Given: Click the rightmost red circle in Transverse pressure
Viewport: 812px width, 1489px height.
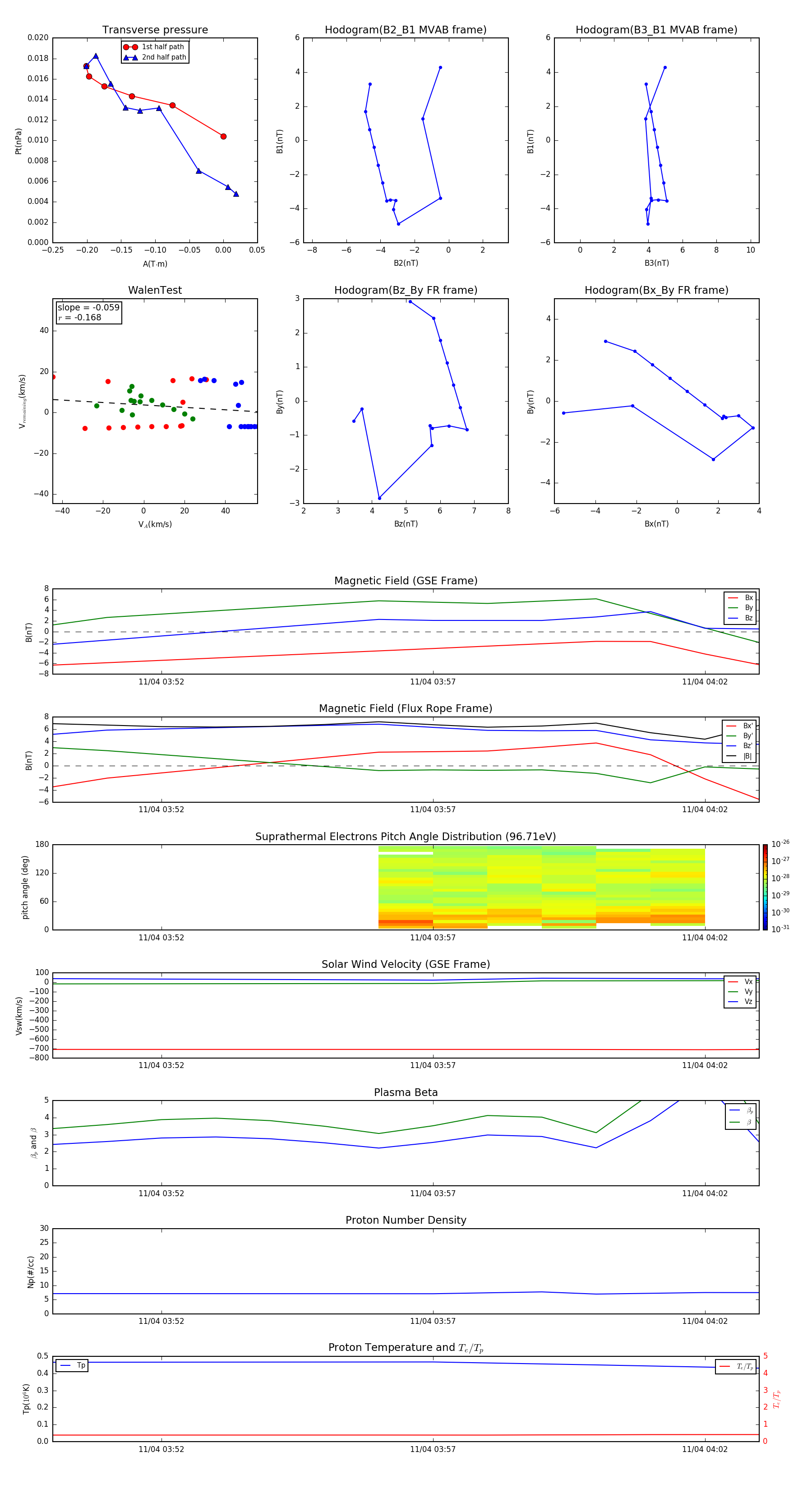Looking at the screenshot, I should (223, 136).
